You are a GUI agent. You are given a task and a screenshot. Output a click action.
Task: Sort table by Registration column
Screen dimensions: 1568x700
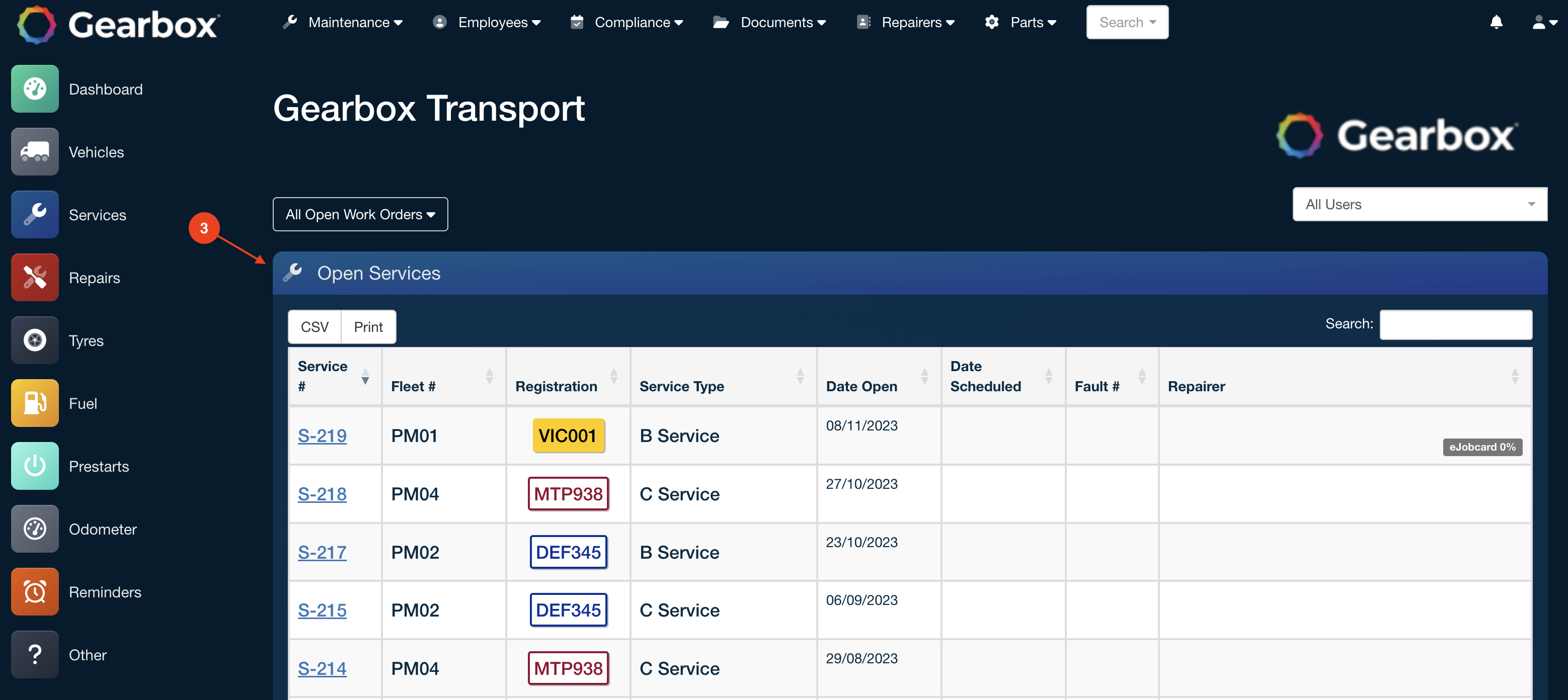pyautogui.click(x=568, y=376)
